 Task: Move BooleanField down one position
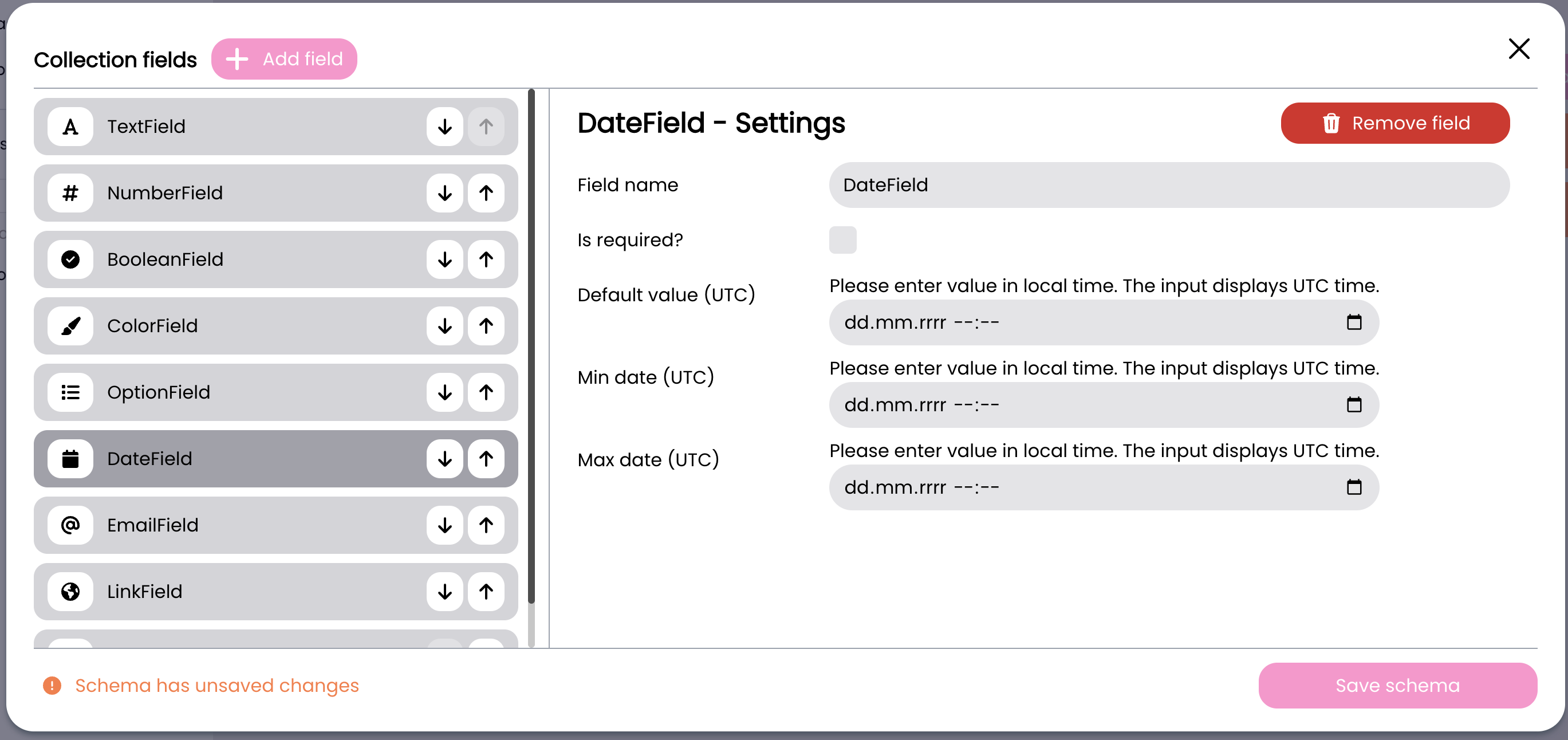[x=444, y=259]
